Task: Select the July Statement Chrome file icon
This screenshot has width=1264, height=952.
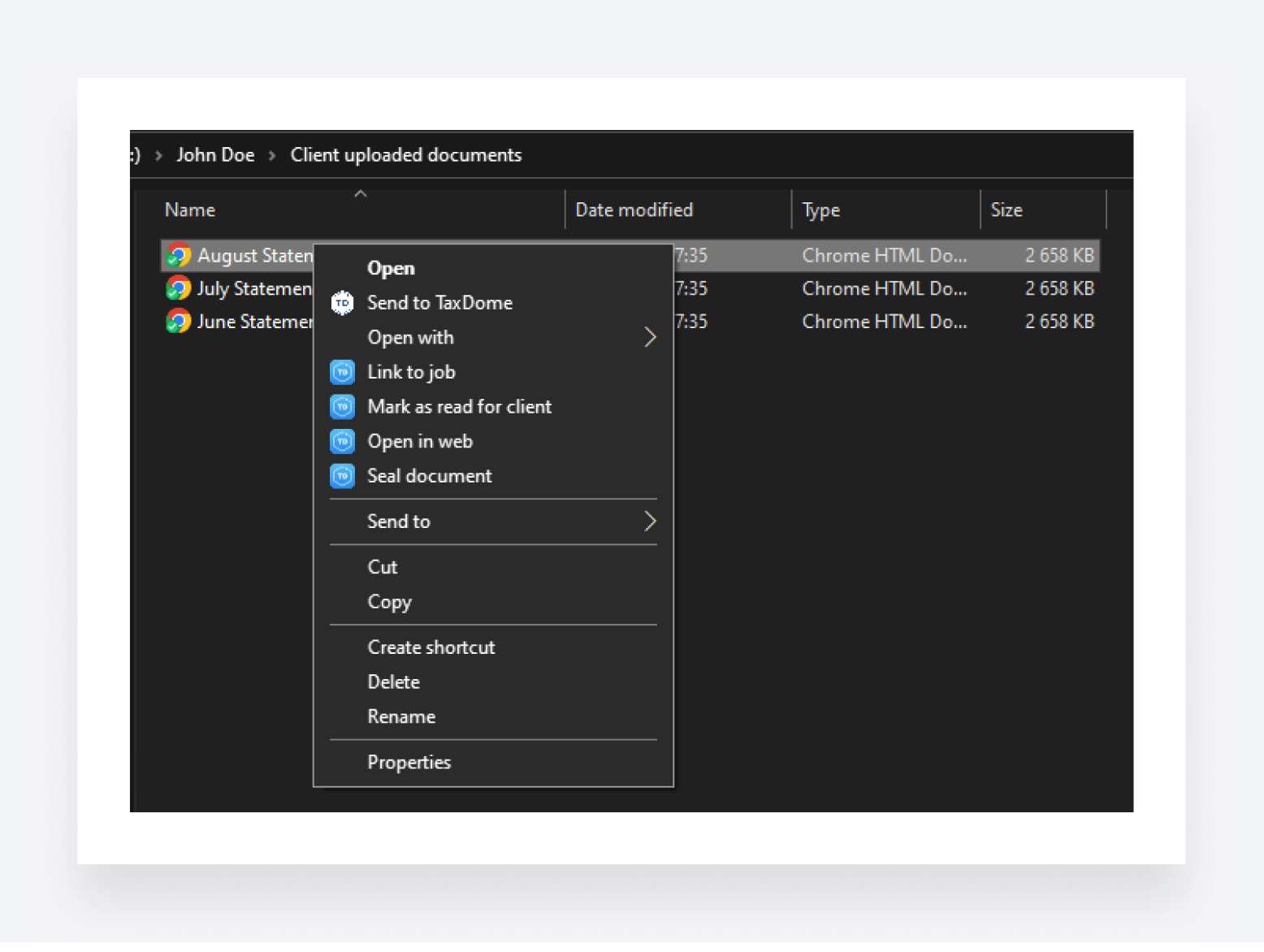Action: point(179,288)
